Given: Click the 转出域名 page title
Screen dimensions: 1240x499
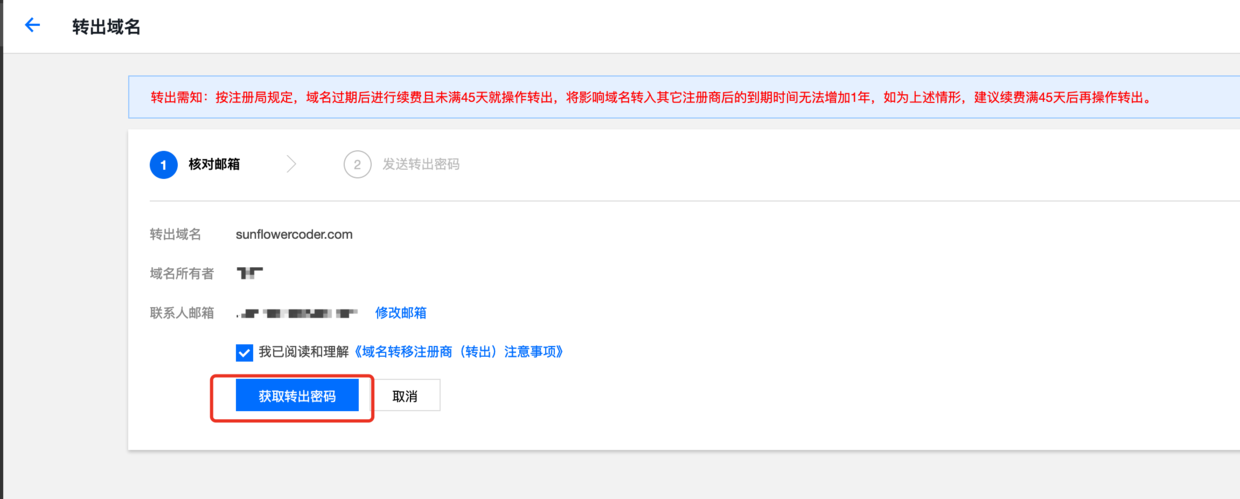Looking at the screenshot, I should click(x=106, y=26).
